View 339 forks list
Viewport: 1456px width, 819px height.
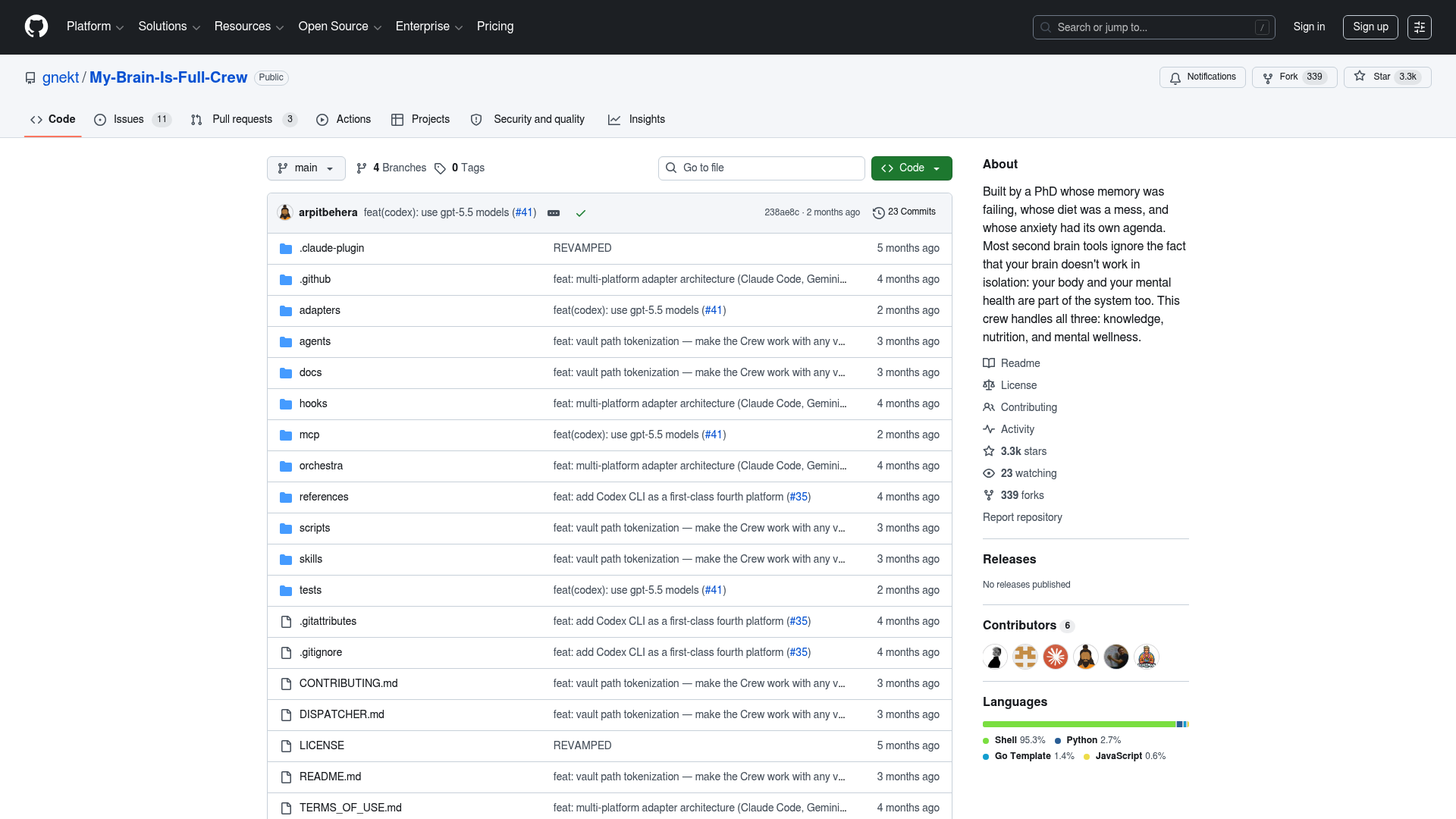click(1014, 495)
